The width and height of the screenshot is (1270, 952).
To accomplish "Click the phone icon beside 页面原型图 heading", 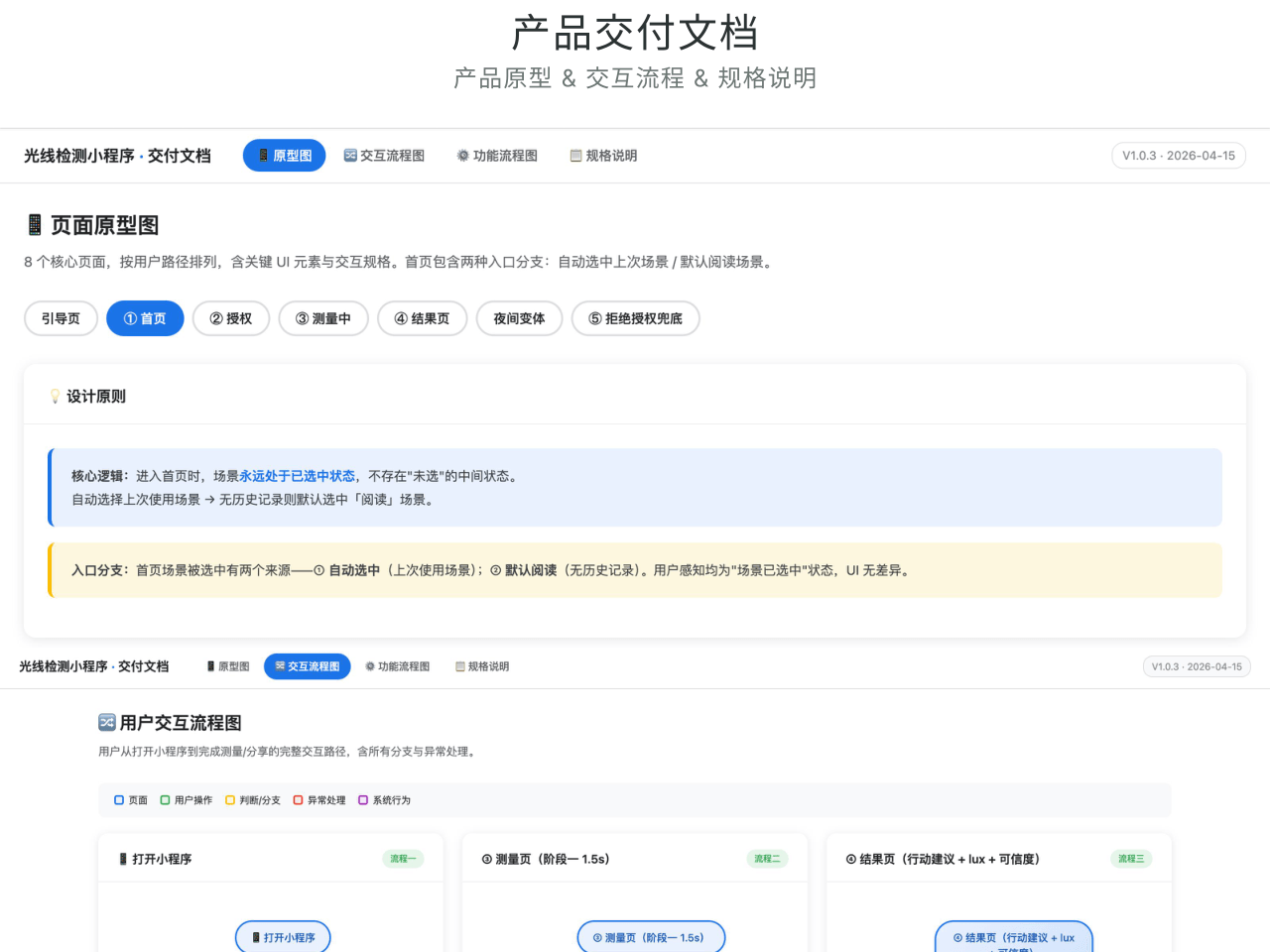I will point(35,225).
